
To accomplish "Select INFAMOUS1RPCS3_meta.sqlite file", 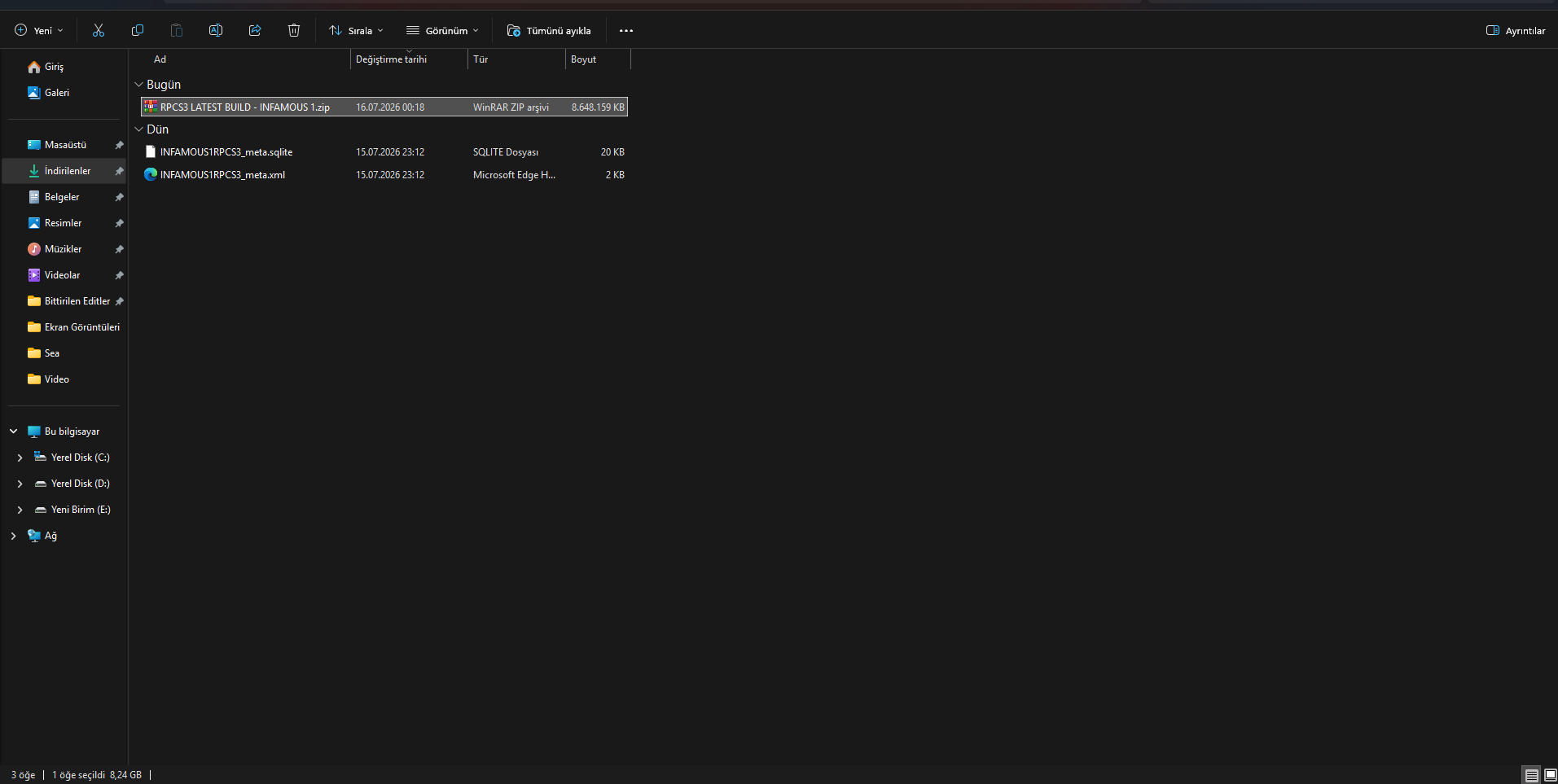I will 384,152.
